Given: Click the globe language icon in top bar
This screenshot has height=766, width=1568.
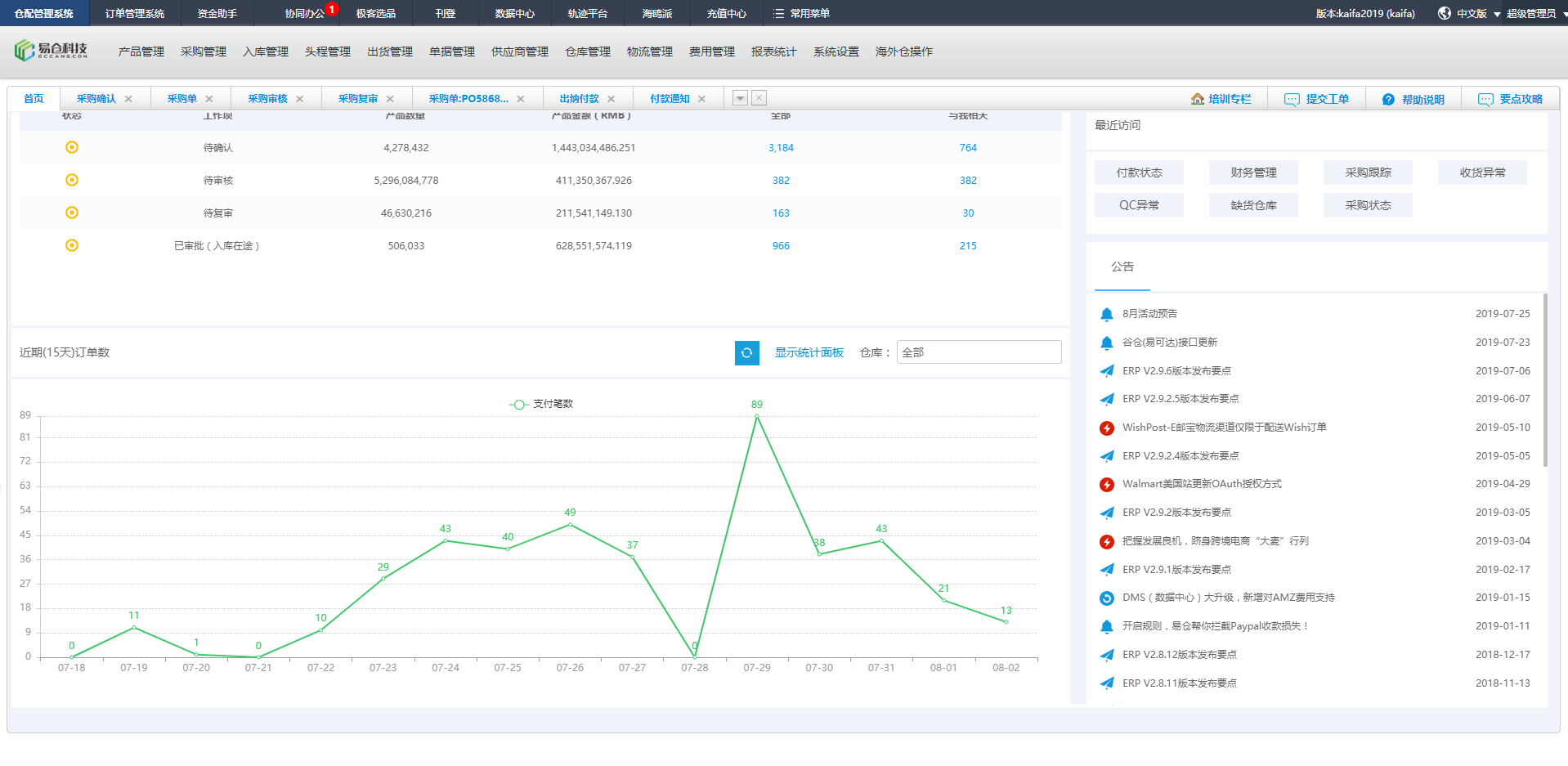Looking at the screenshot, I should [1444, 13].
